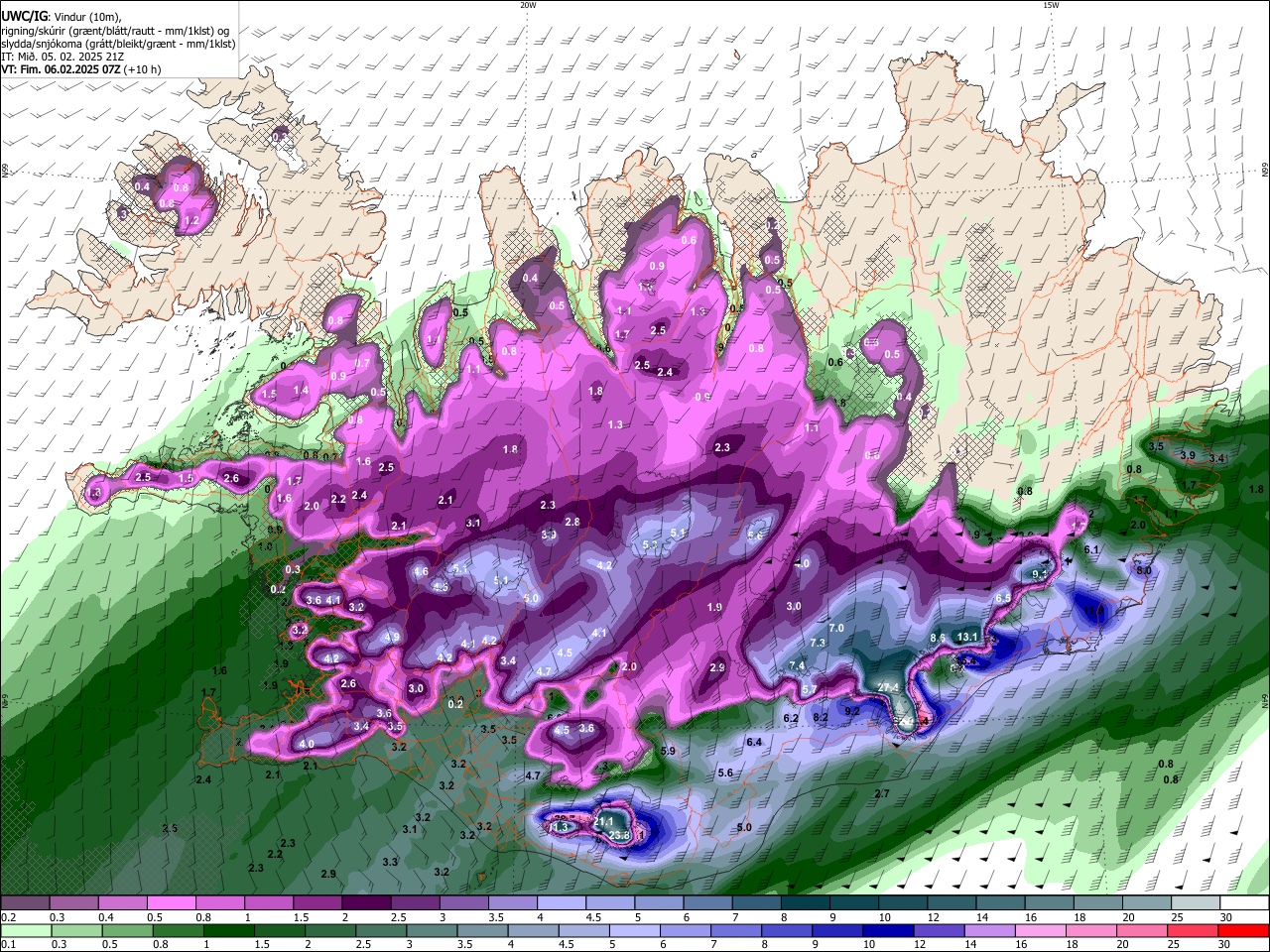Click the 'rigning/skúrir' legend description line

[x=116, y=31]
